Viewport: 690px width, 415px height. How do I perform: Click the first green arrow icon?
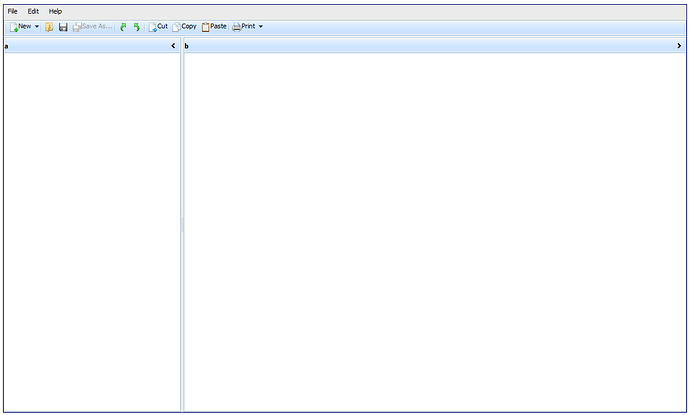pos(123,27)
